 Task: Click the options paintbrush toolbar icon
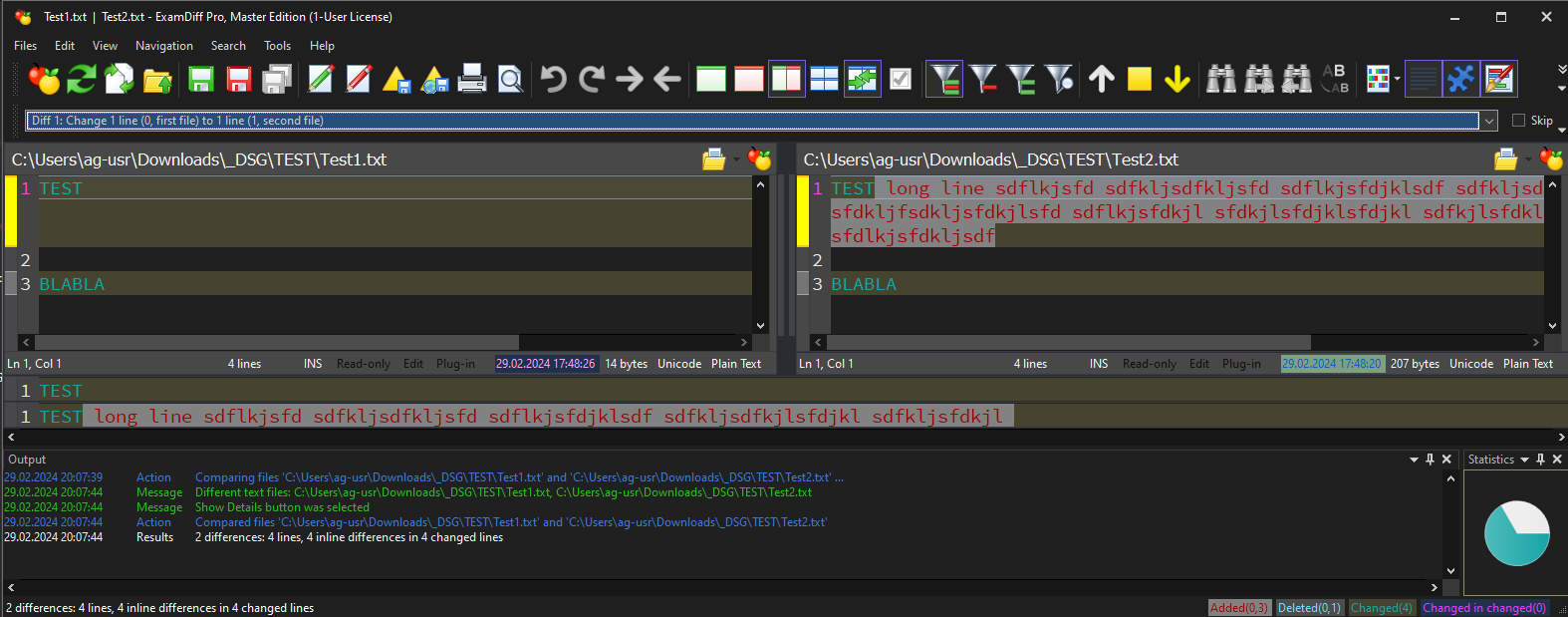1499,79
